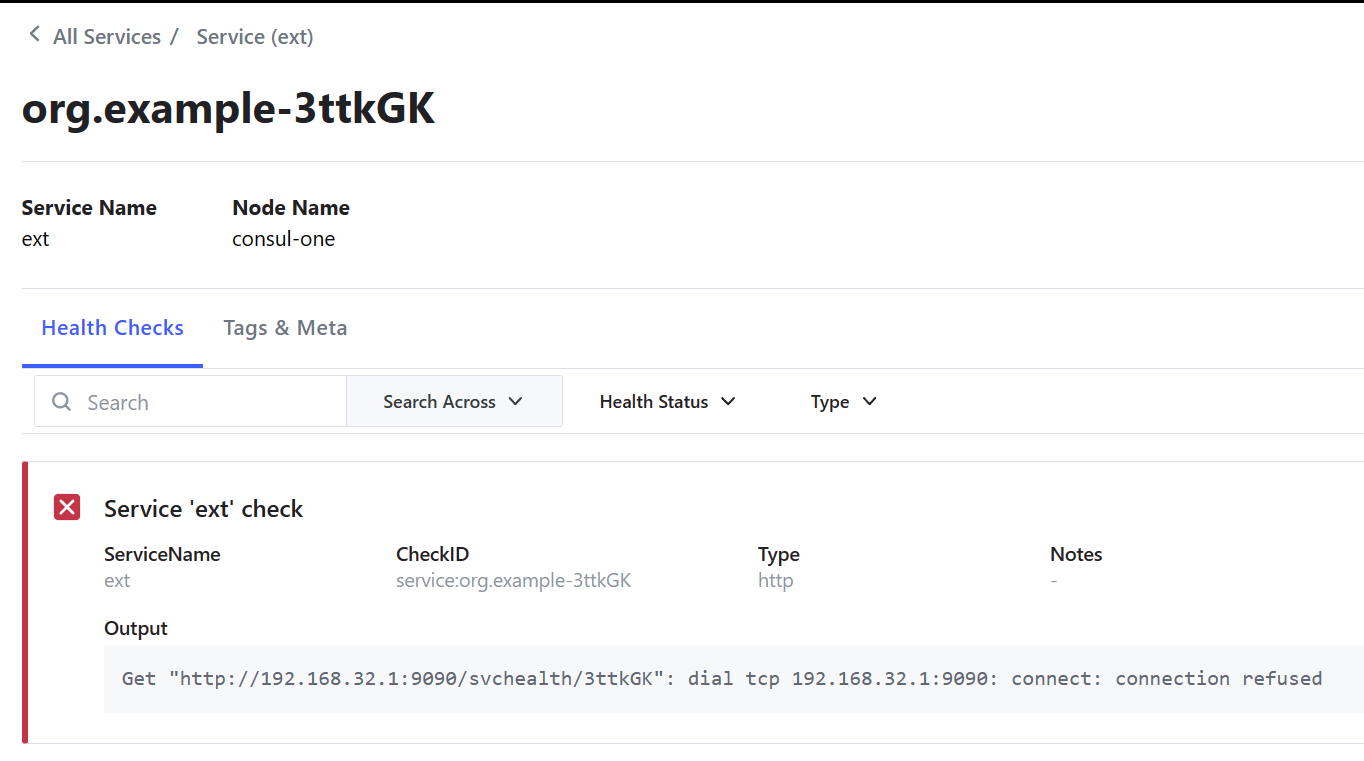This screenshot has width=1364, height=761.
Task: Click the Output label
Action: click(136, 629)
